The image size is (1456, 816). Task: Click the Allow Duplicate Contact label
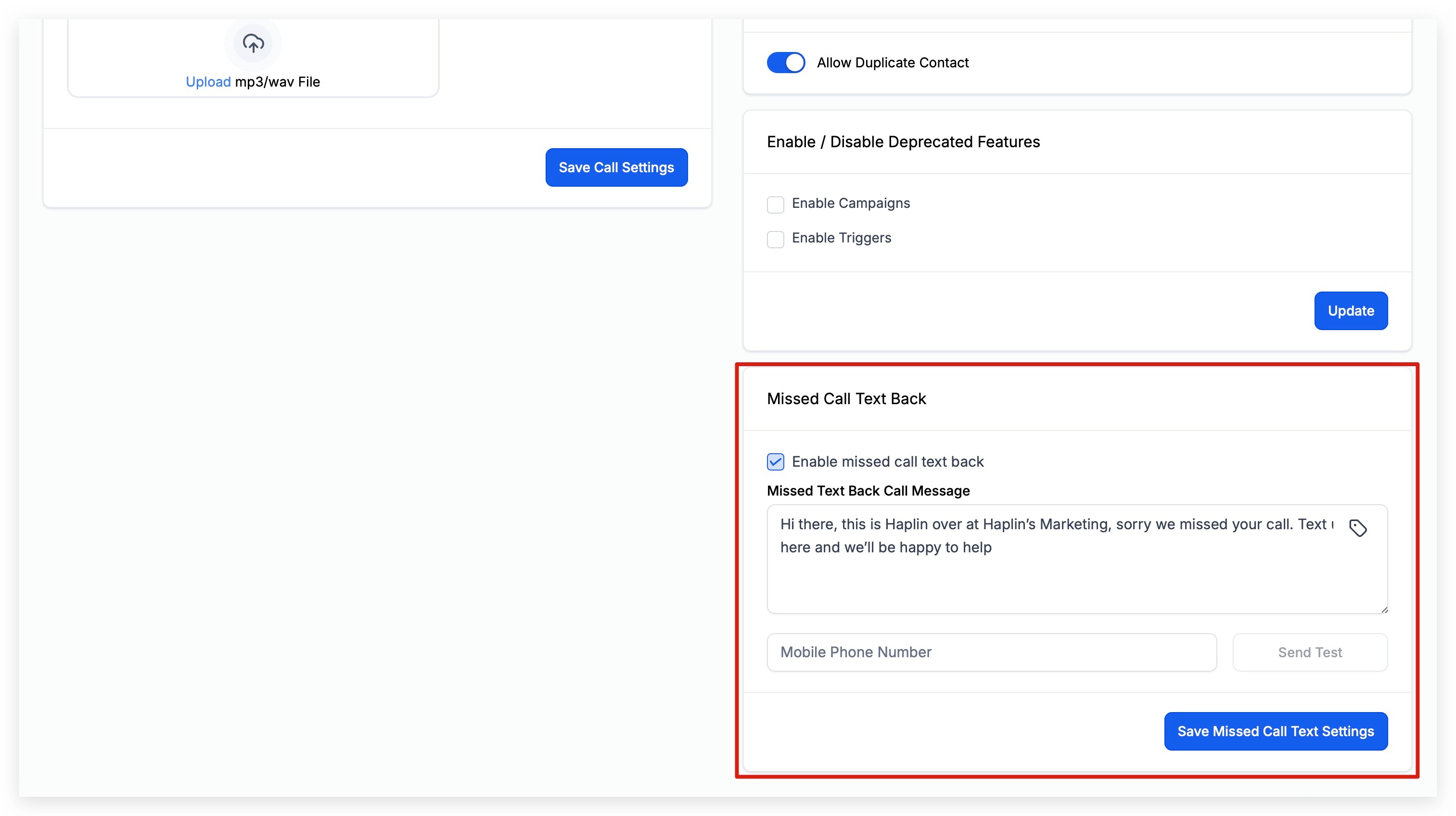(893, 63)
